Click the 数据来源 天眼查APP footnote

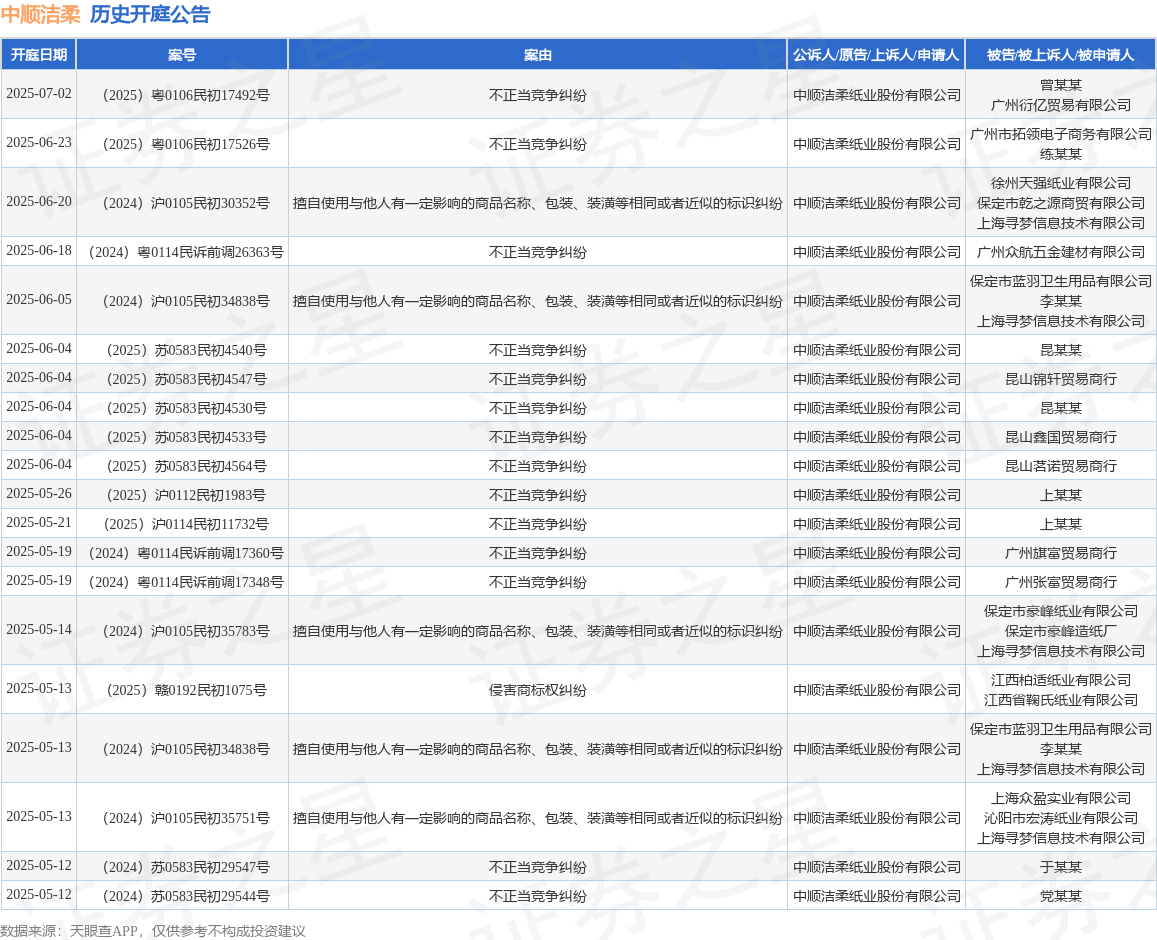153,930
